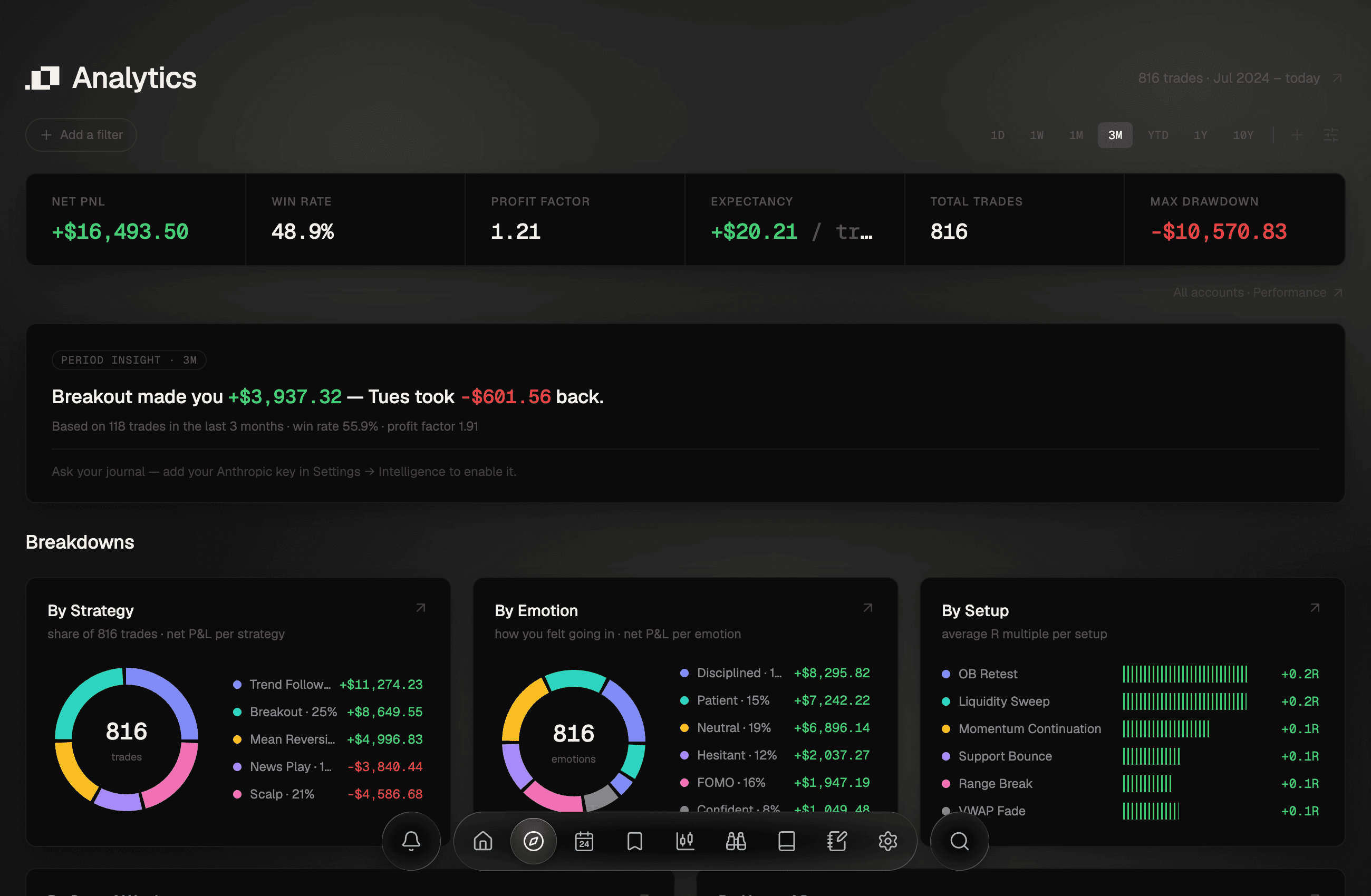Go to Home in the dock

click(x=482, y=841)
